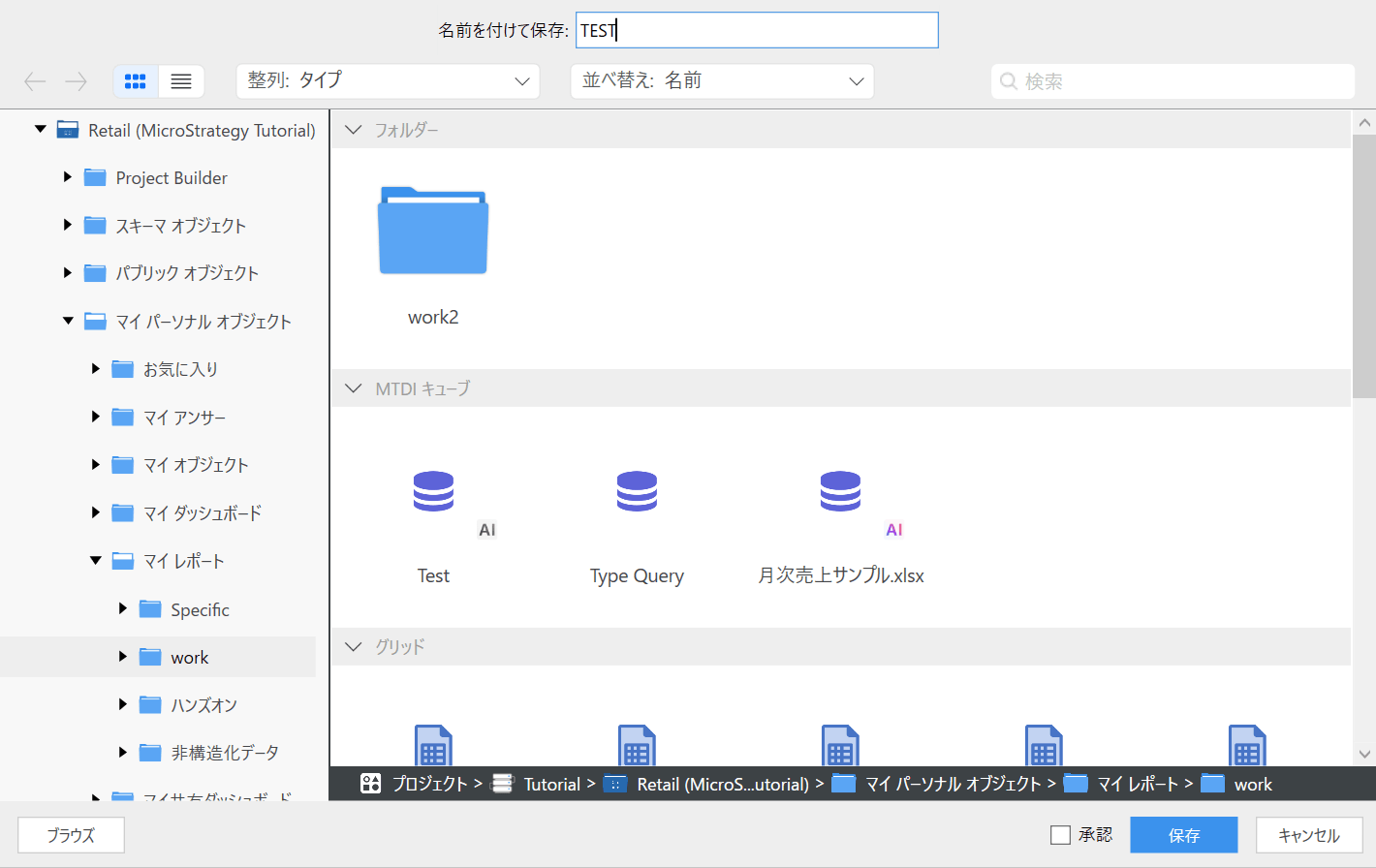Viewport: 1376px width, 868px height.
Task: Expand the Project Builder tree node
Action: coord(68,177)
